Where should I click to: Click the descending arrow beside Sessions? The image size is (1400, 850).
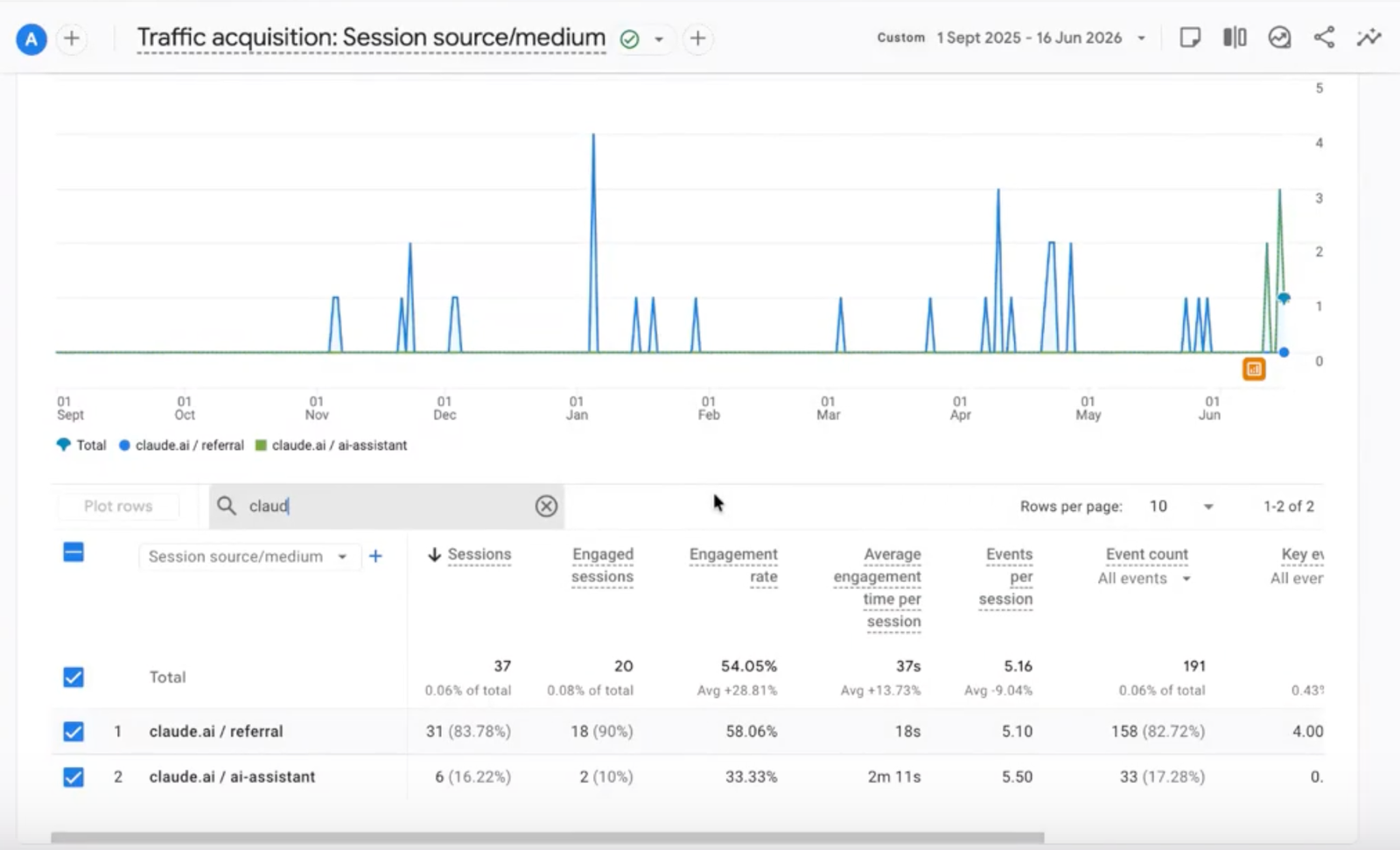click(434, 555)
